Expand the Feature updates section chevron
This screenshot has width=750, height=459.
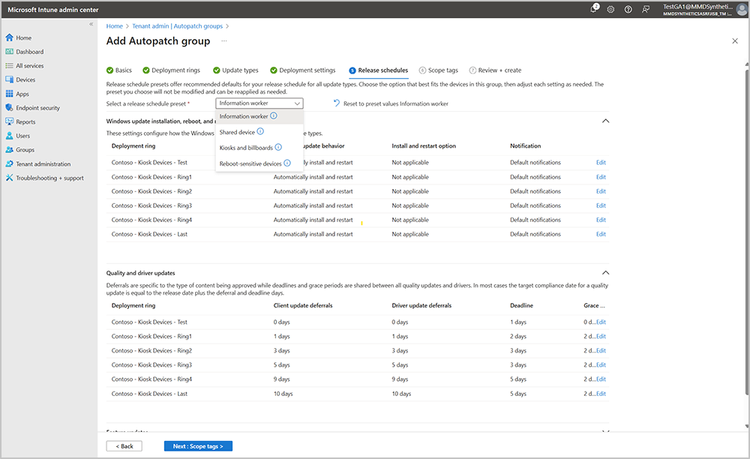click(606, 431)
